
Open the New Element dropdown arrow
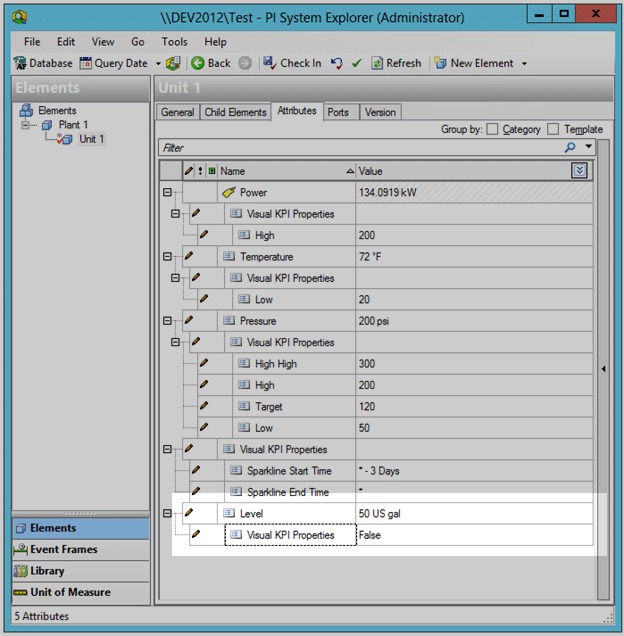click(524, 64)
